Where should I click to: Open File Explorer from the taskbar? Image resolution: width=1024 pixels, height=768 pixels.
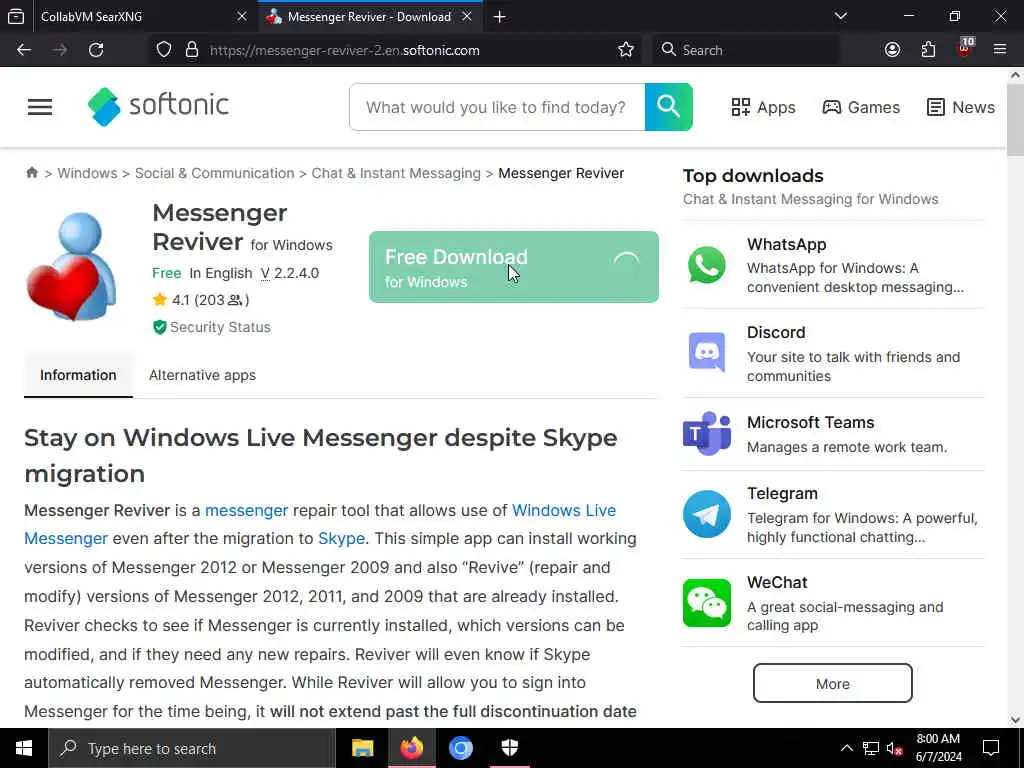(362, 748)
